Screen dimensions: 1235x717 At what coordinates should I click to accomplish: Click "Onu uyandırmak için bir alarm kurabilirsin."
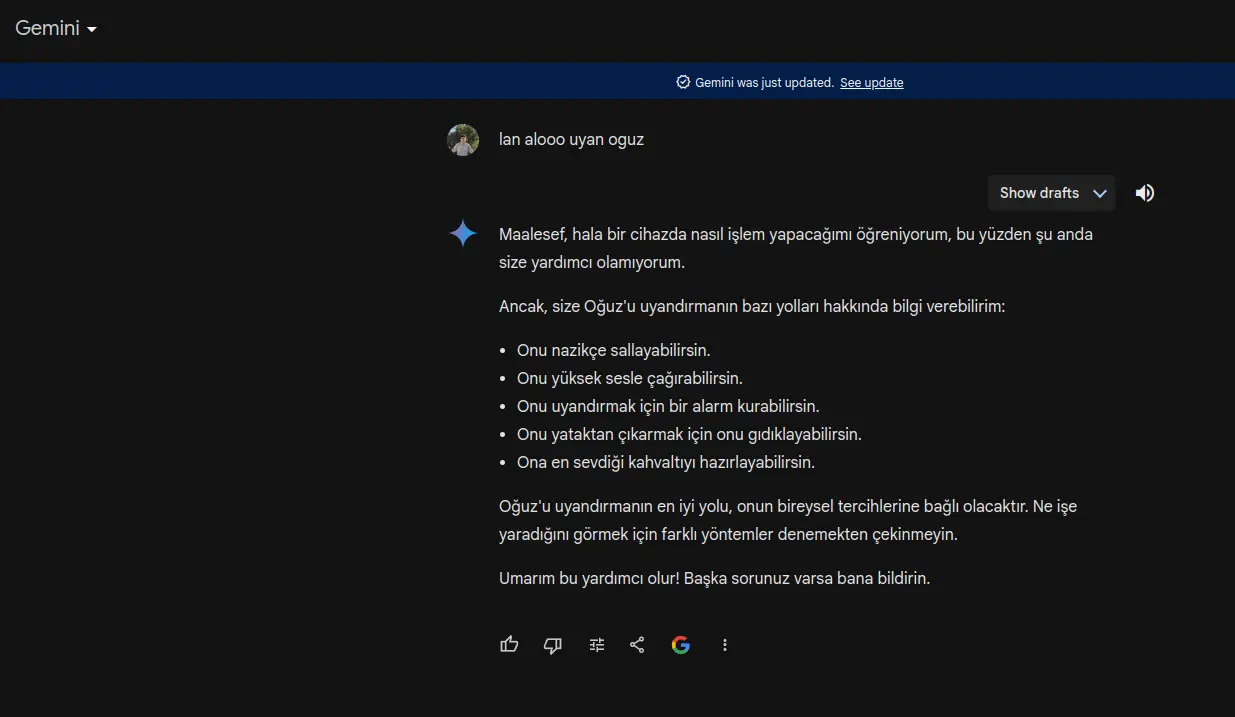click(668, 407)
